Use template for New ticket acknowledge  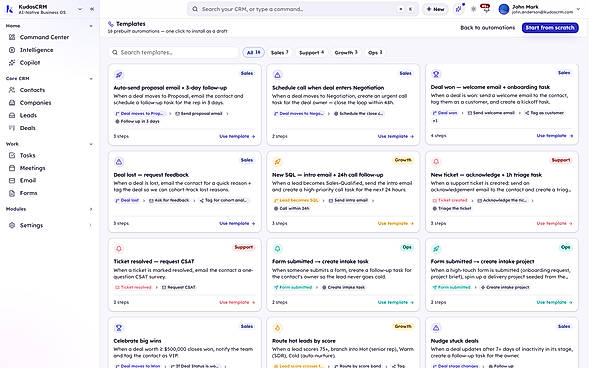(555, 223)
